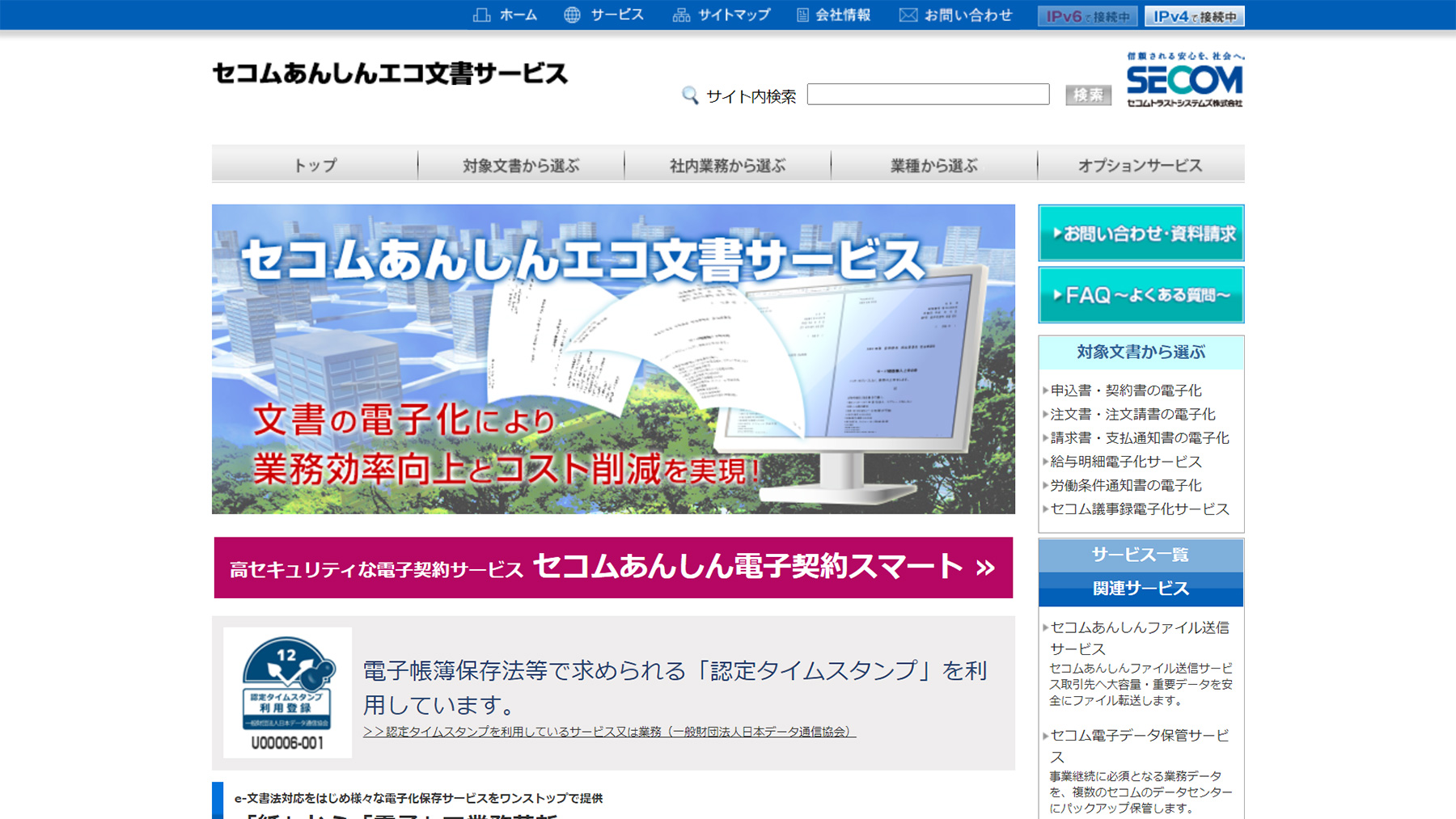Click the ホーム home icon

pos(483,14)
